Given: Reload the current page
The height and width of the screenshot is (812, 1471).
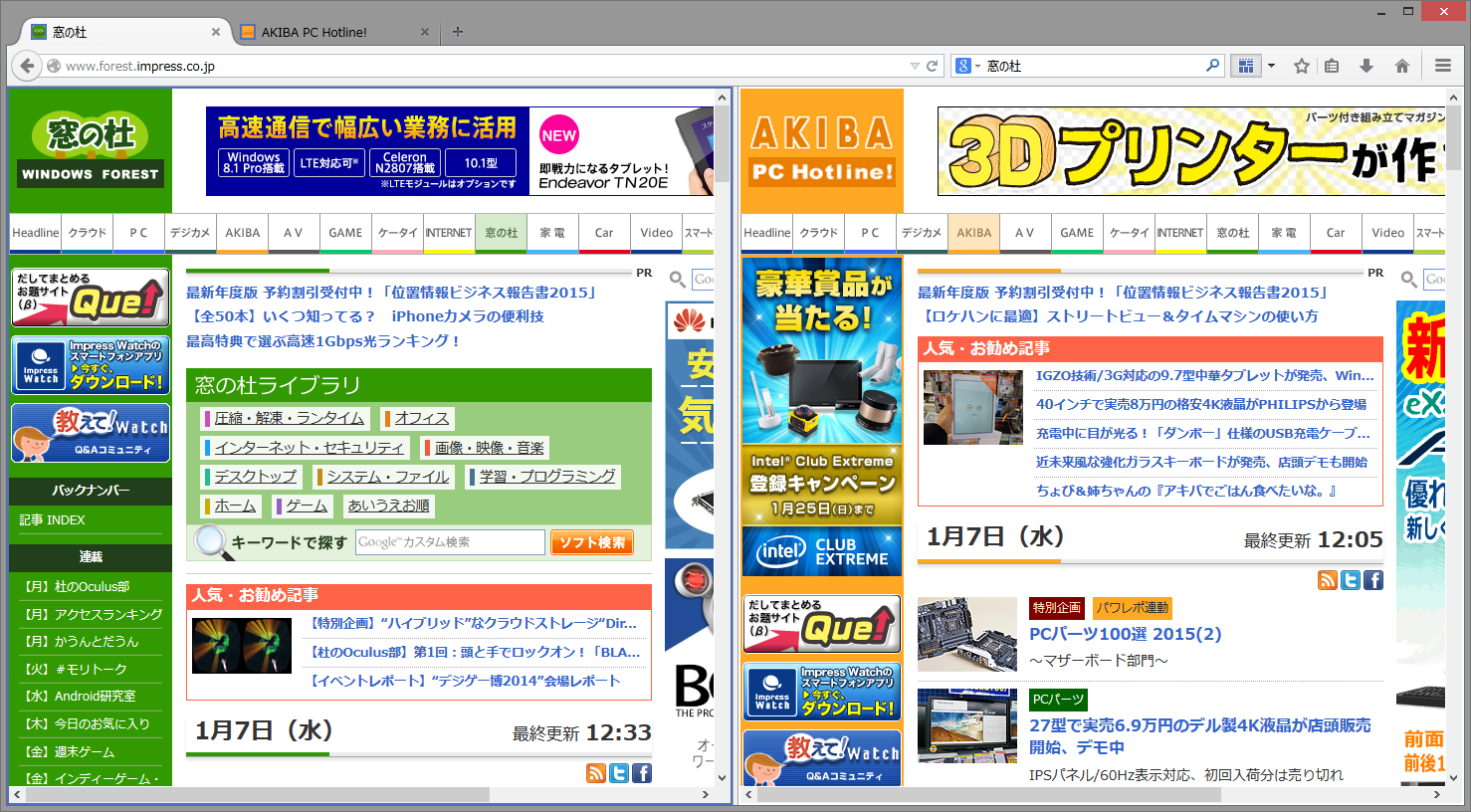Looking at the screenshot, I should coord(933,66).
